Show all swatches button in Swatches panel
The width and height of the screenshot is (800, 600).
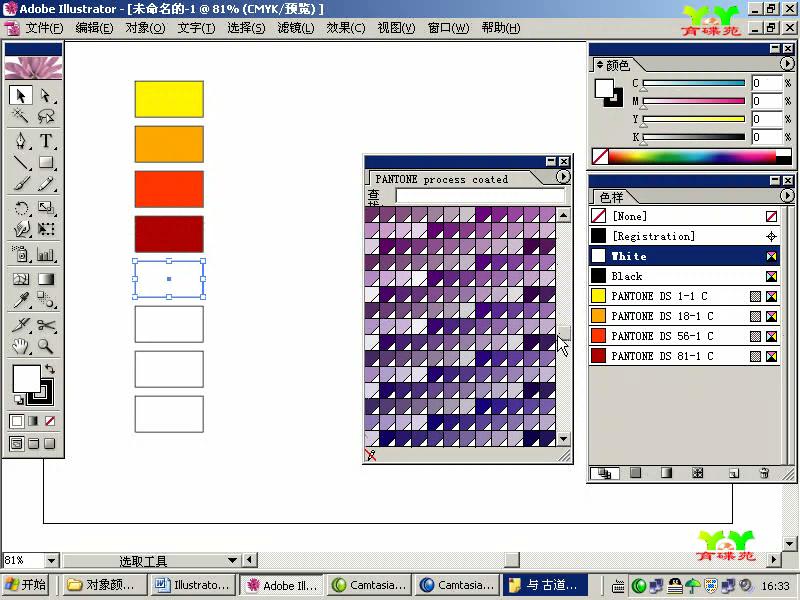[x=605, y=473]
